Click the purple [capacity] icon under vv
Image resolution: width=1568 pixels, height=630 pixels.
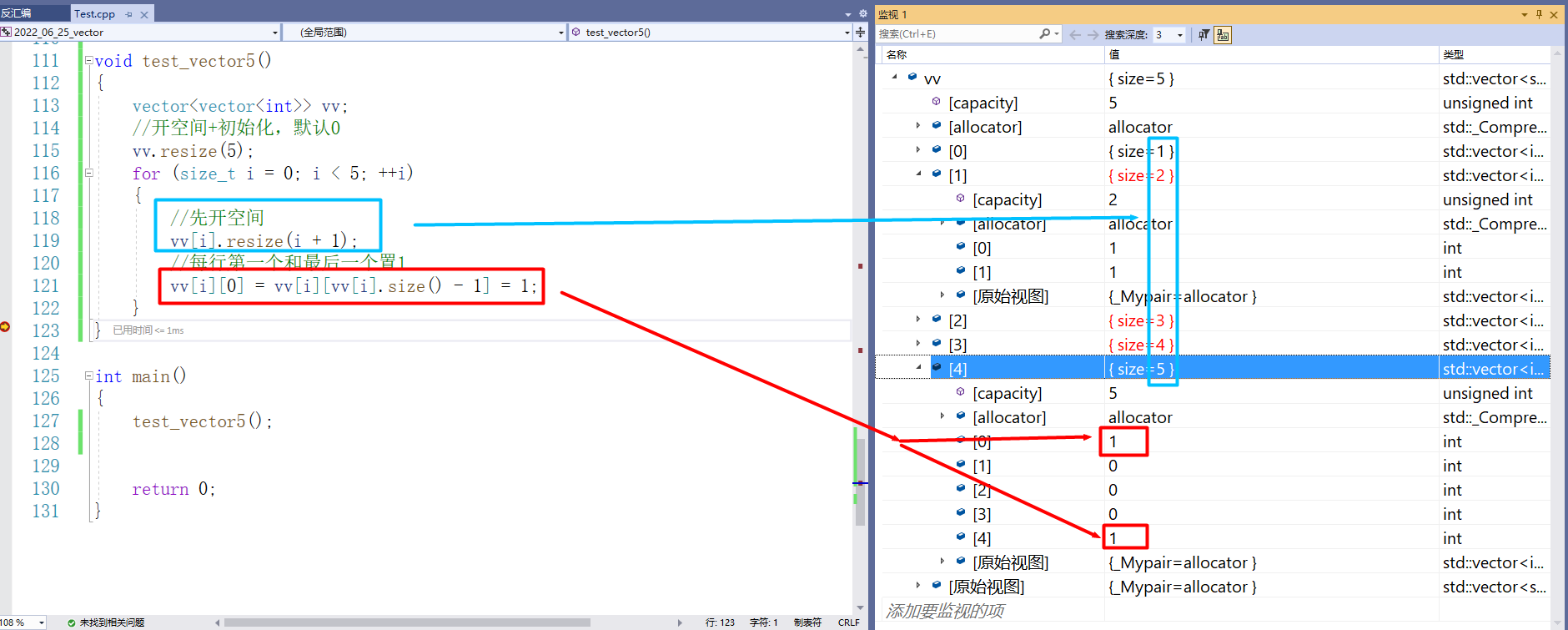pos(937,102)
